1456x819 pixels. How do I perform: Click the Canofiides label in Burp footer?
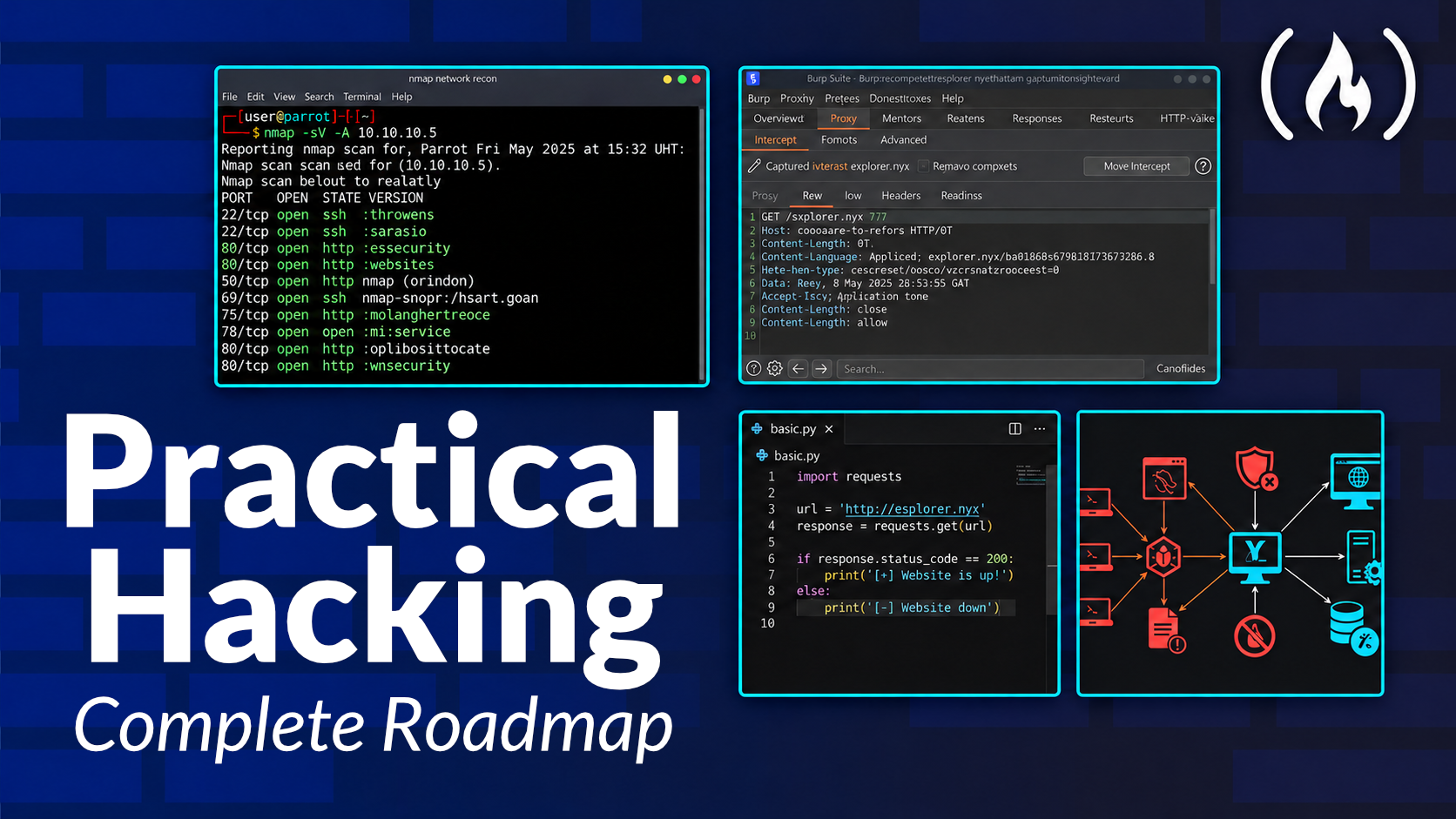[1181, 368]
